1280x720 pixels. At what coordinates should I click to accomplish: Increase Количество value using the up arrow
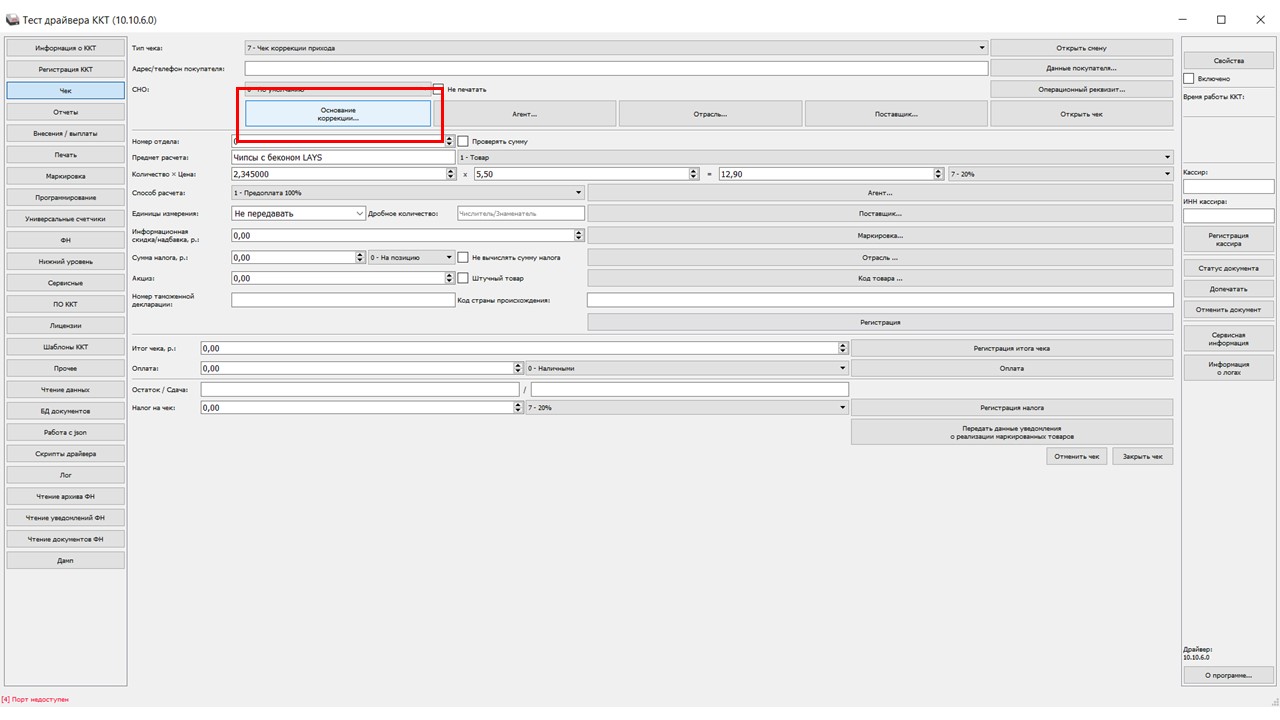coord(450,171)
